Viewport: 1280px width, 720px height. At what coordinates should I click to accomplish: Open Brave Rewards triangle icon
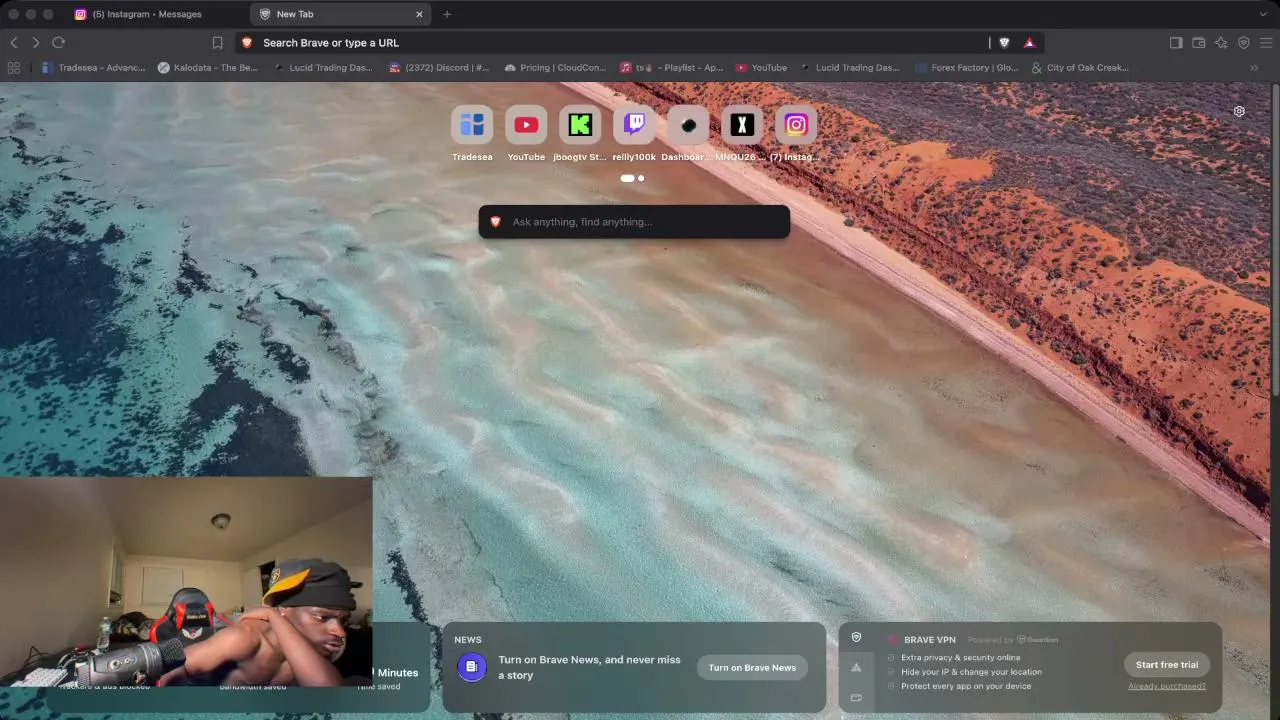point(1029,42)
